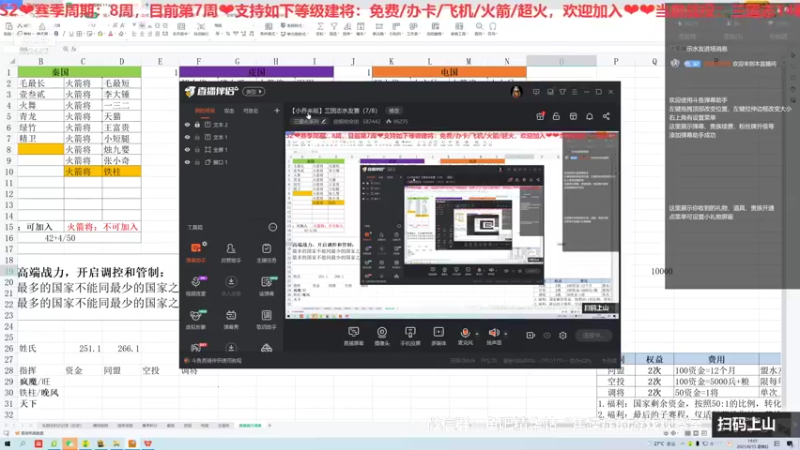This screenshot has width=800, height=450.
Task: Click the purple merged header cell
Action: pyautogui.click(x=256, y=72)
